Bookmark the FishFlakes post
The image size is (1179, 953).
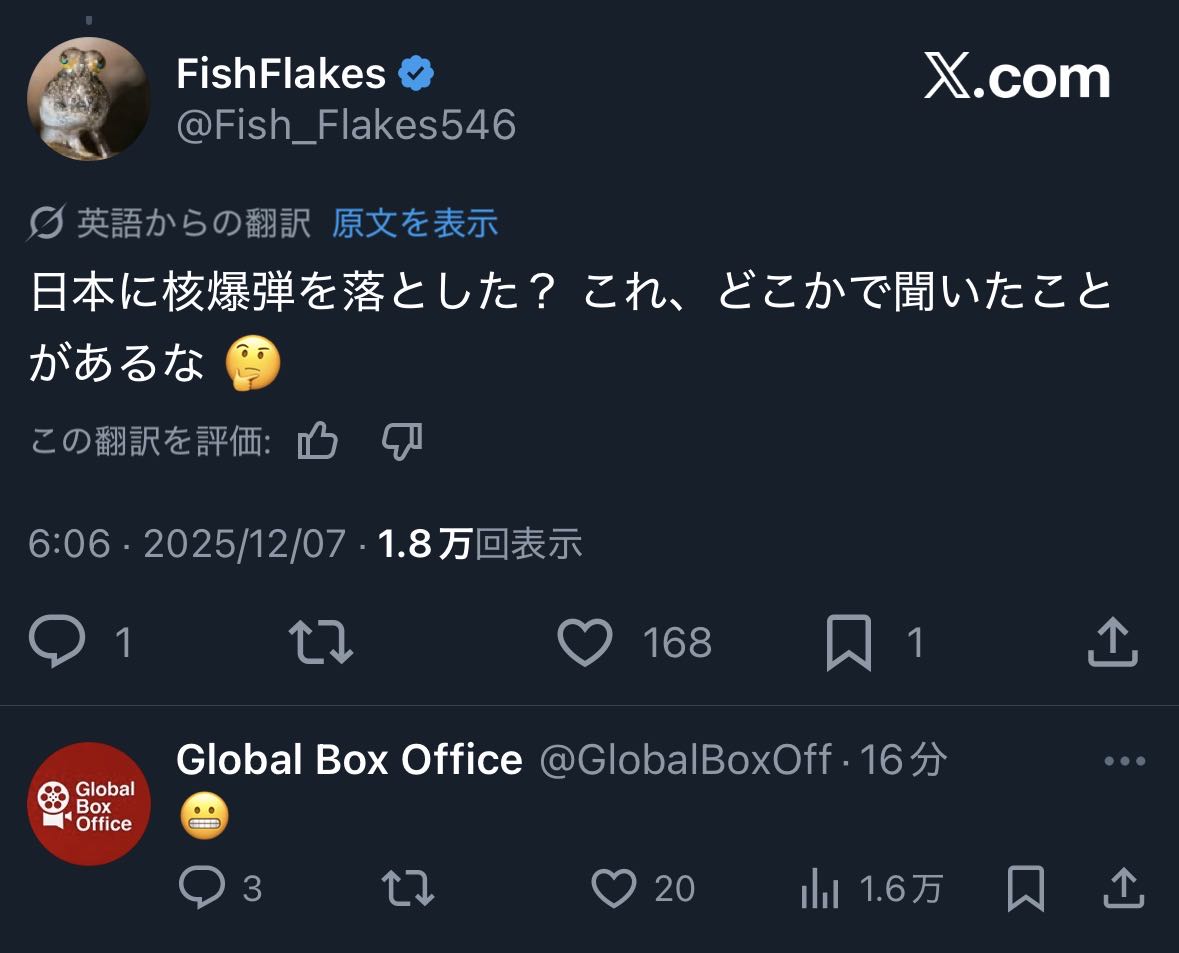pos(849,642)
